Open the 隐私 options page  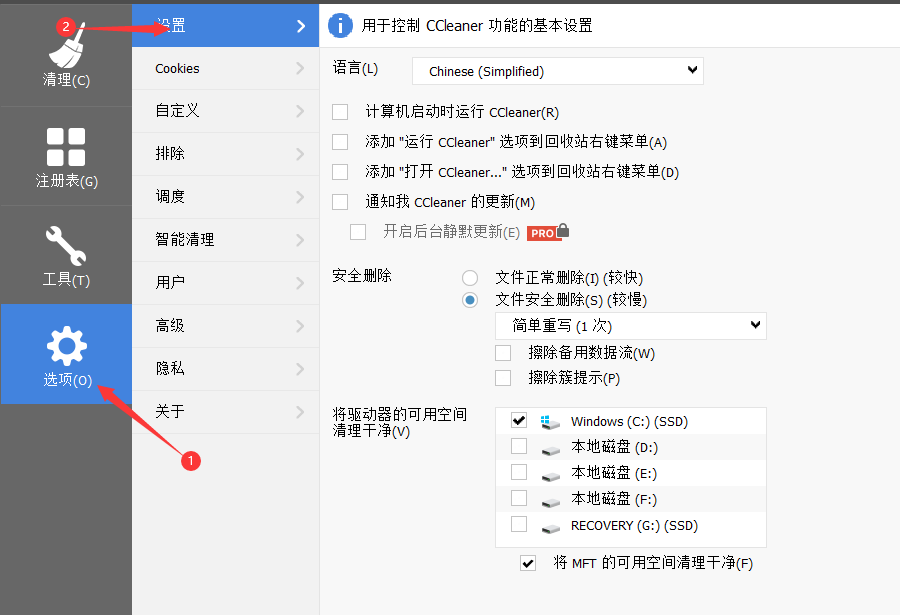[x=226, y=369]
